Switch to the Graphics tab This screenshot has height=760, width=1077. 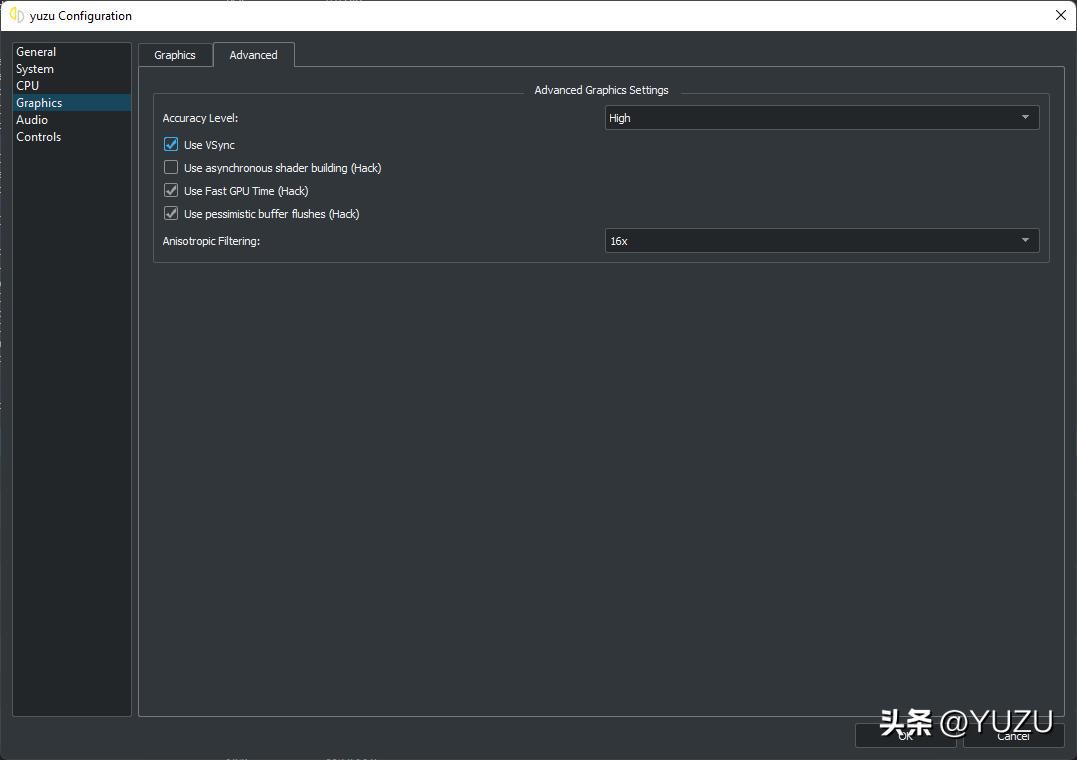[x=175, y=55]
